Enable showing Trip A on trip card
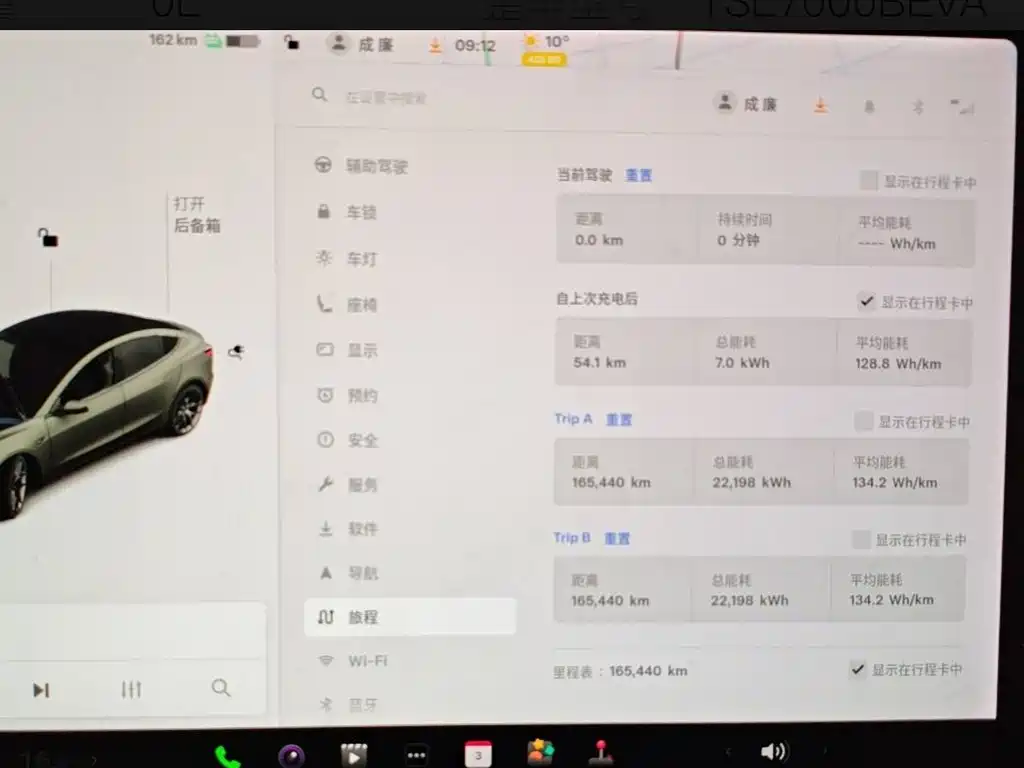The image size is (1024, 768). (863, 421)
